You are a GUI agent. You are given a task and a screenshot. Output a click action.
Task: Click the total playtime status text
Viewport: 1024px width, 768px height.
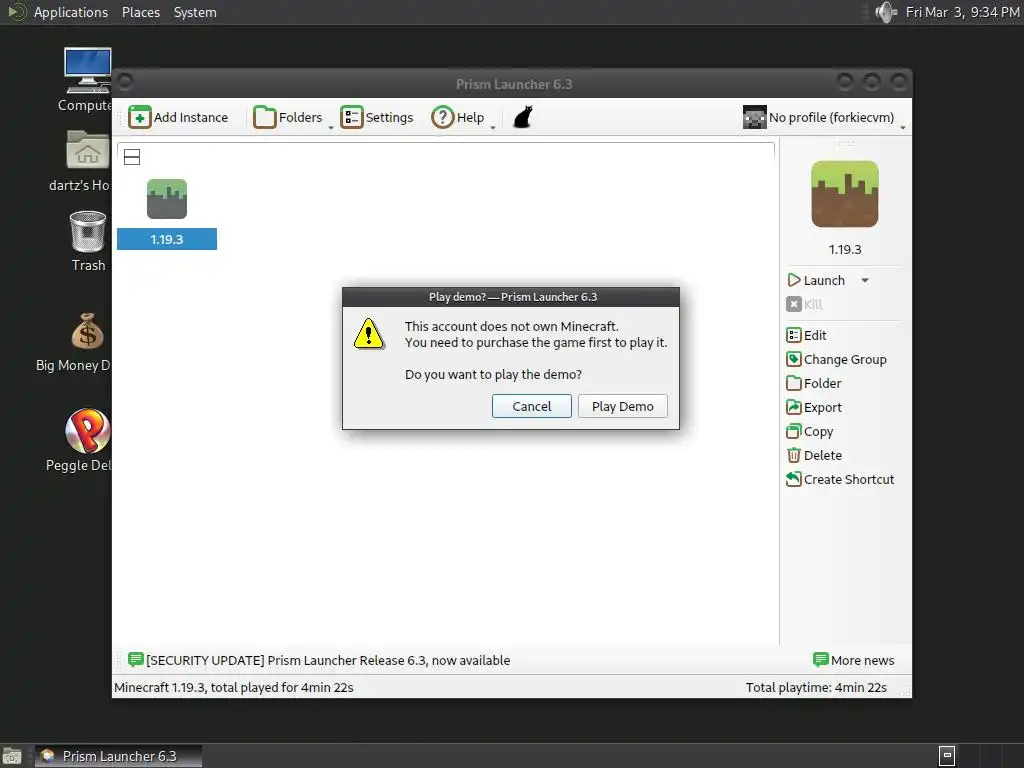tap(816, 688)
